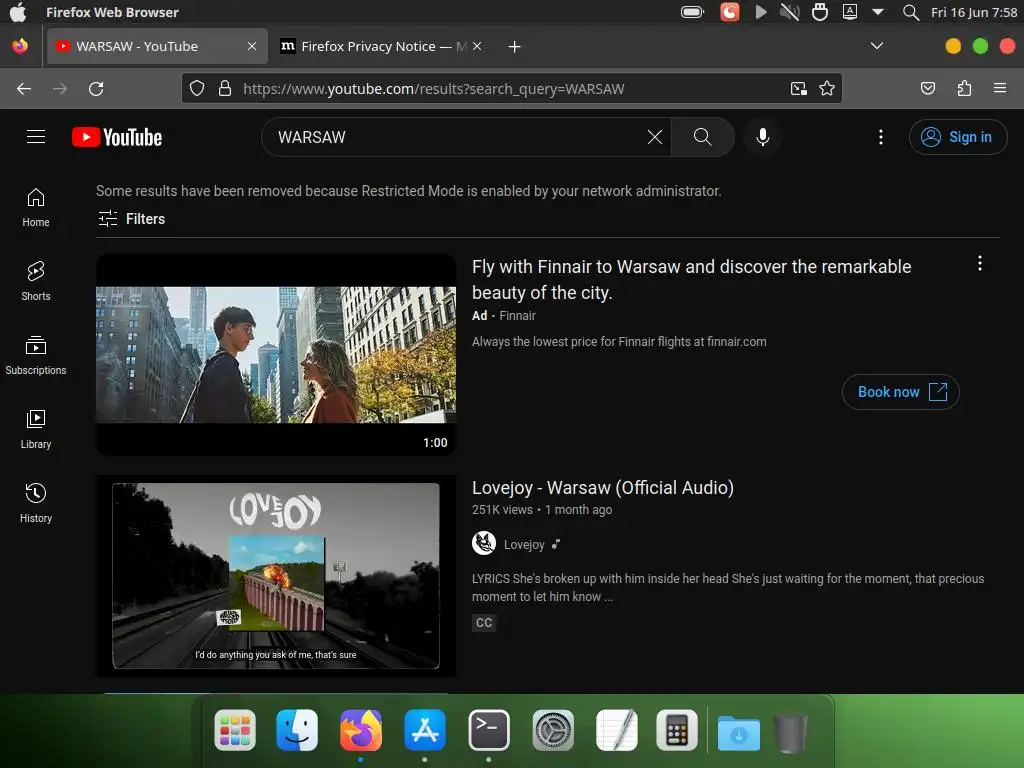This screenshot has width=1024, height=768.
Task: Click the play tray icon
Action: point(761,12)
